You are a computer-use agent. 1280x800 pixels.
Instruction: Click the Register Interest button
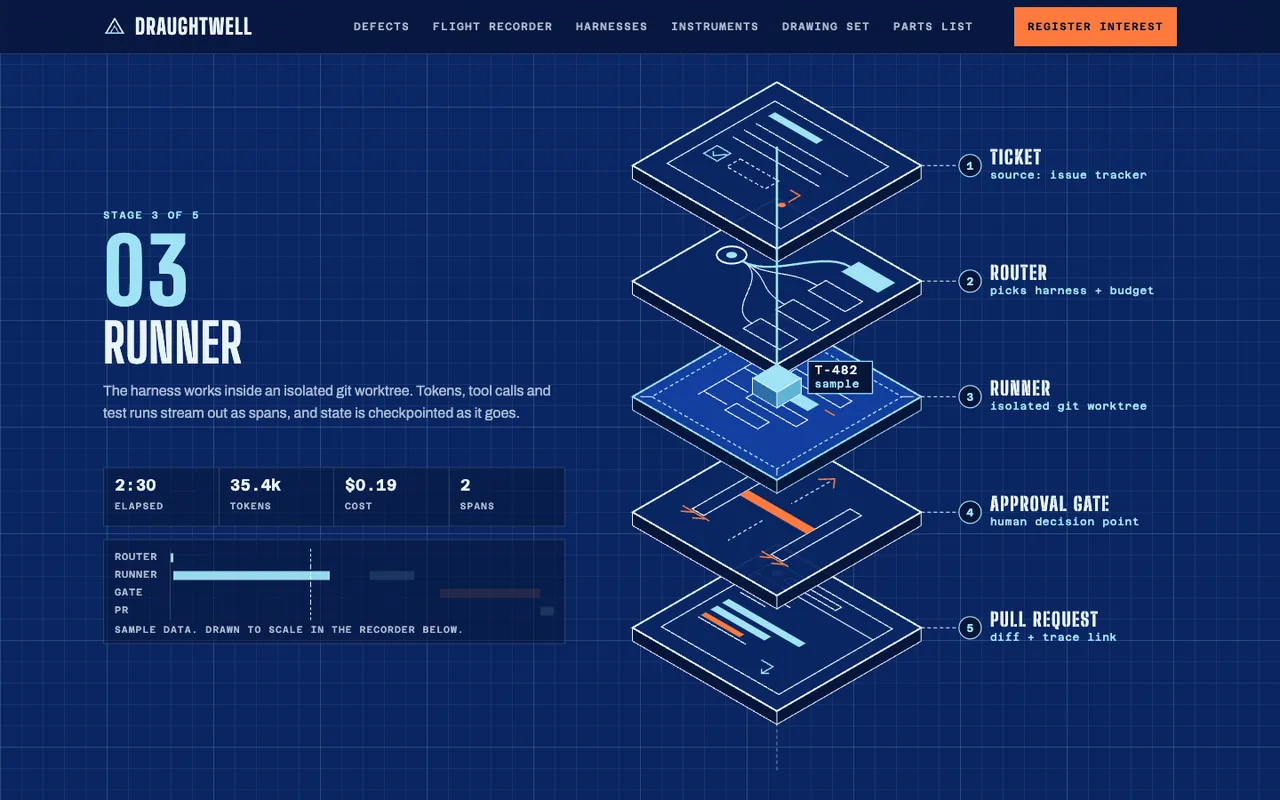(x=1095, y=27)
